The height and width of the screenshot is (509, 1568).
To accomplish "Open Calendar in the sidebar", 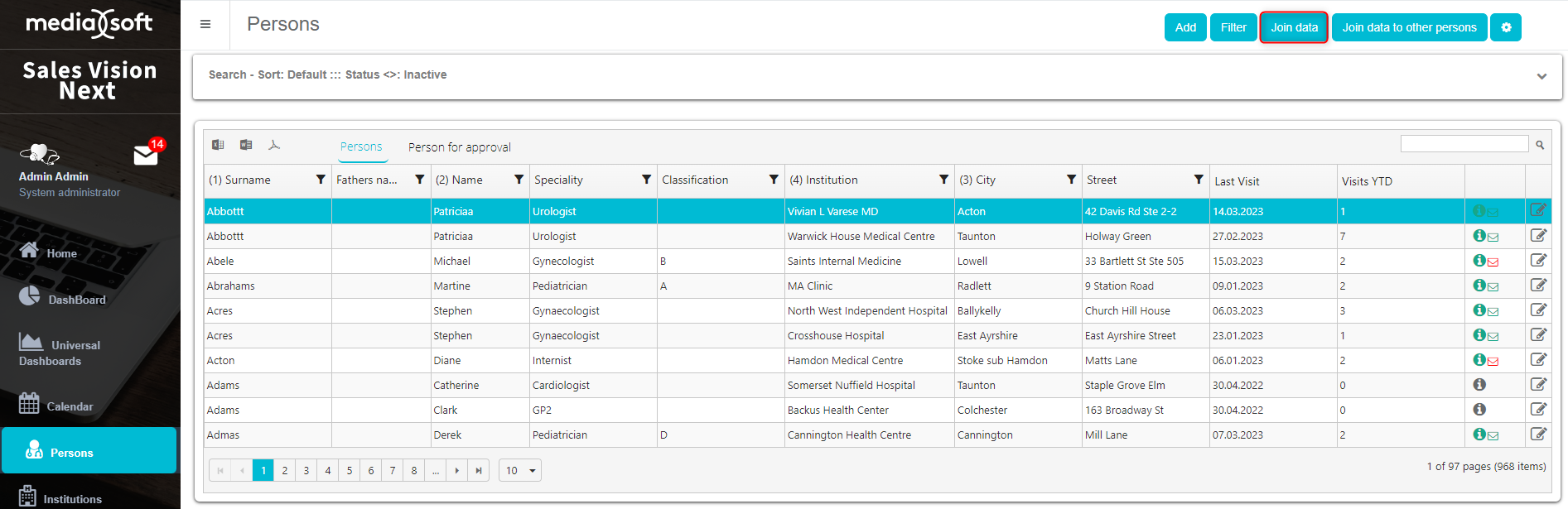I will (x=70, y=406).
